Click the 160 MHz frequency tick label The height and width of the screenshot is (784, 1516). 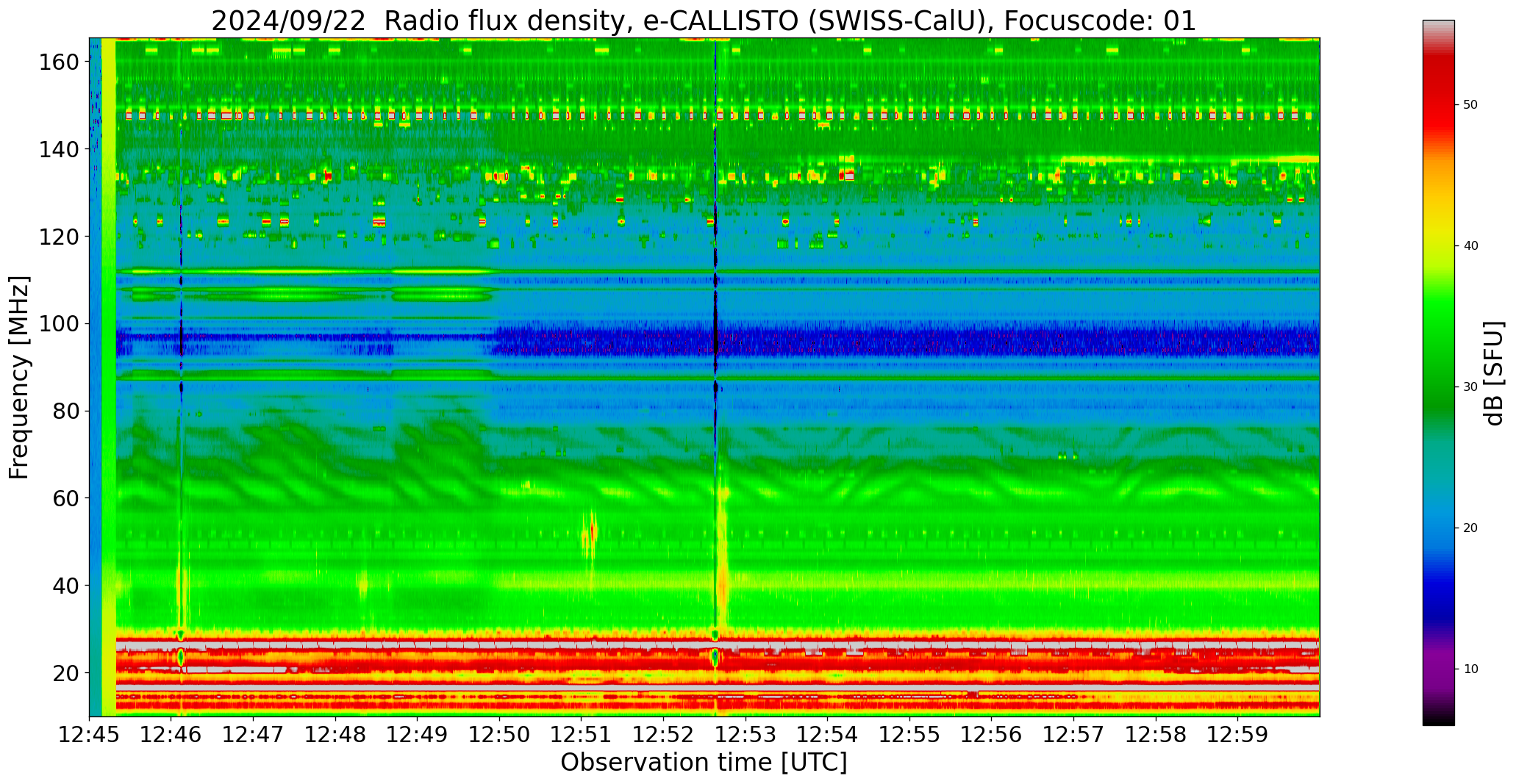click(60, 62)
